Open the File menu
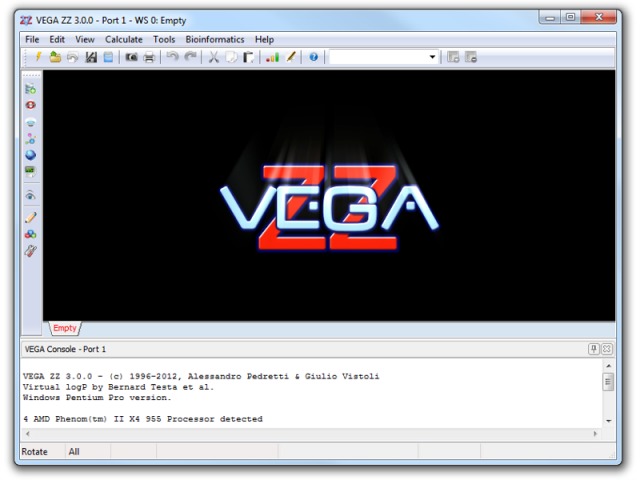This screenshot has height=480, width=640. [32, 40]
